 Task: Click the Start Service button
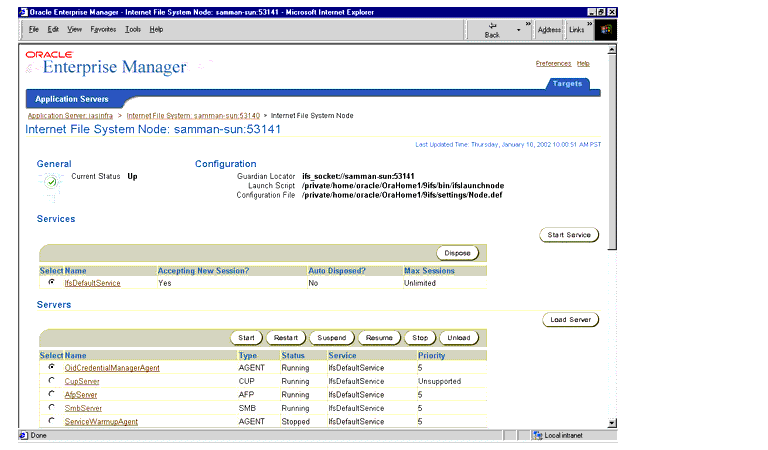(x=569, y=235)
